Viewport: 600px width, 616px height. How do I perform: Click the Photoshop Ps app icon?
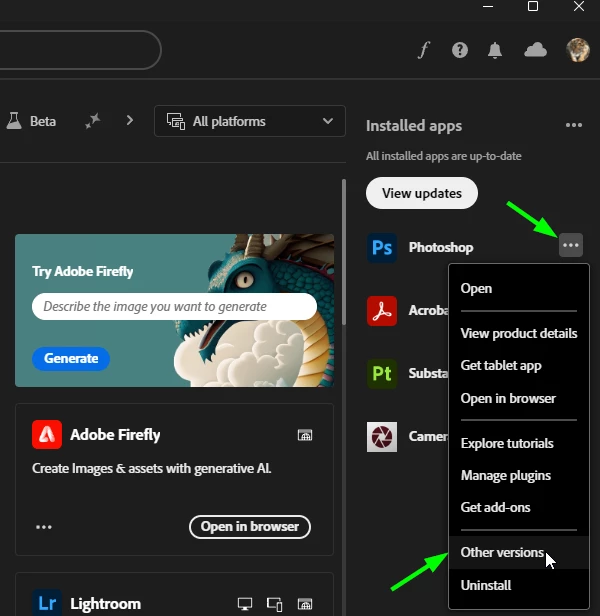tap(382, 248)
